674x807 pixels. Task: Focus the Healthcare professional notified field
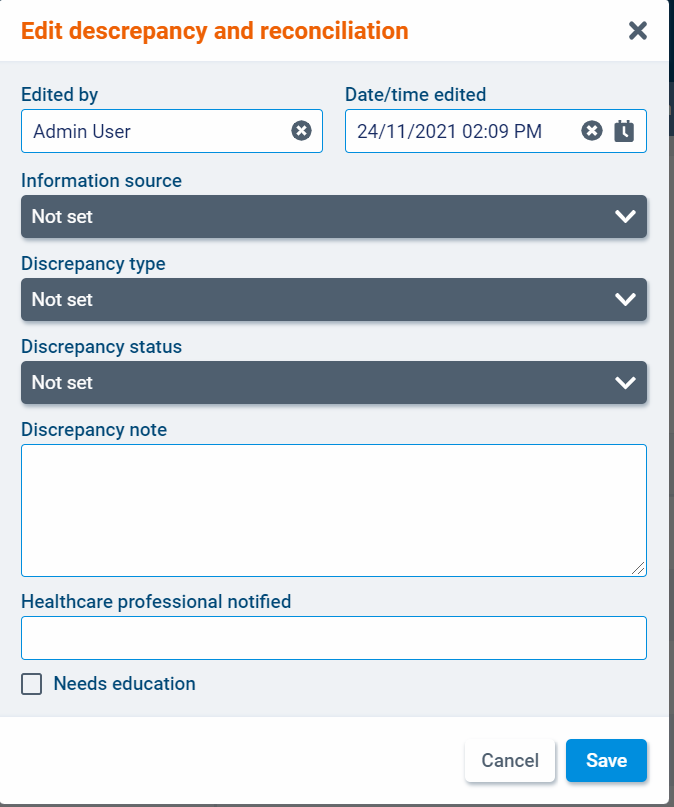coord(333,638)
